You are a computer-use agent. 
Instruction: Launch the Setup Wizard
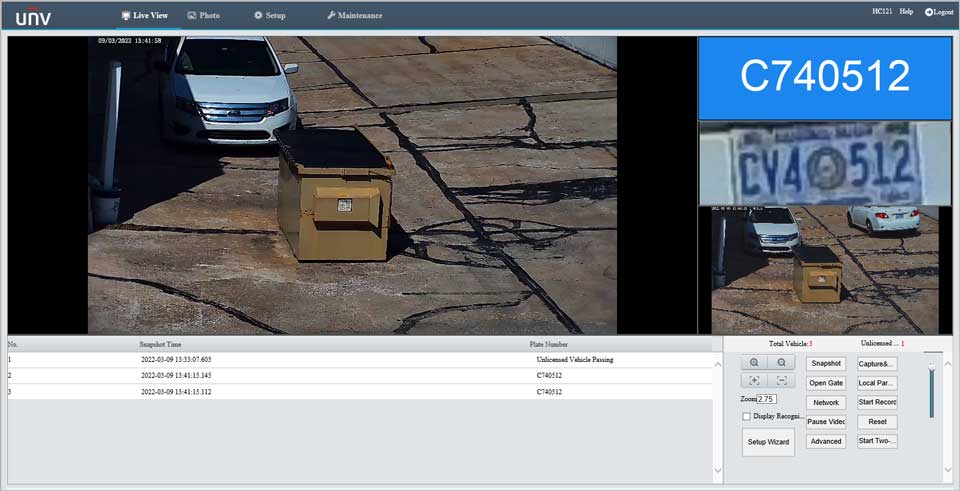(x=768, y=441)
